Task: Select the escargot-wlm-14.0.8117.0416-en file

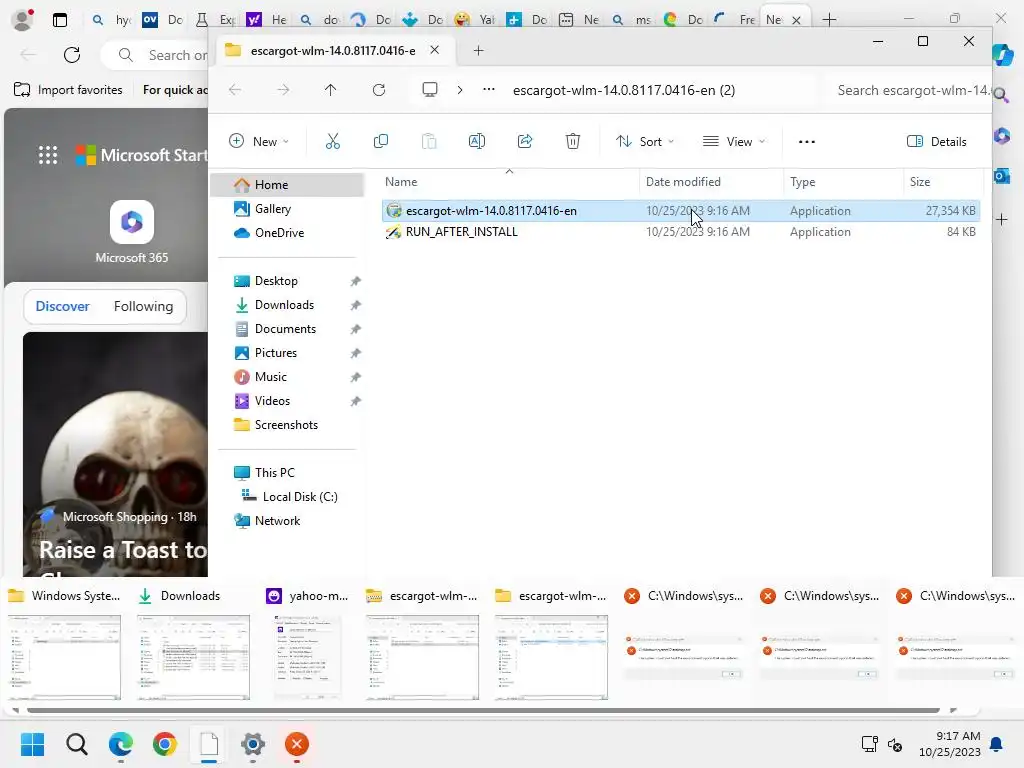Action: pyautogui.click(x=680, y=211)
